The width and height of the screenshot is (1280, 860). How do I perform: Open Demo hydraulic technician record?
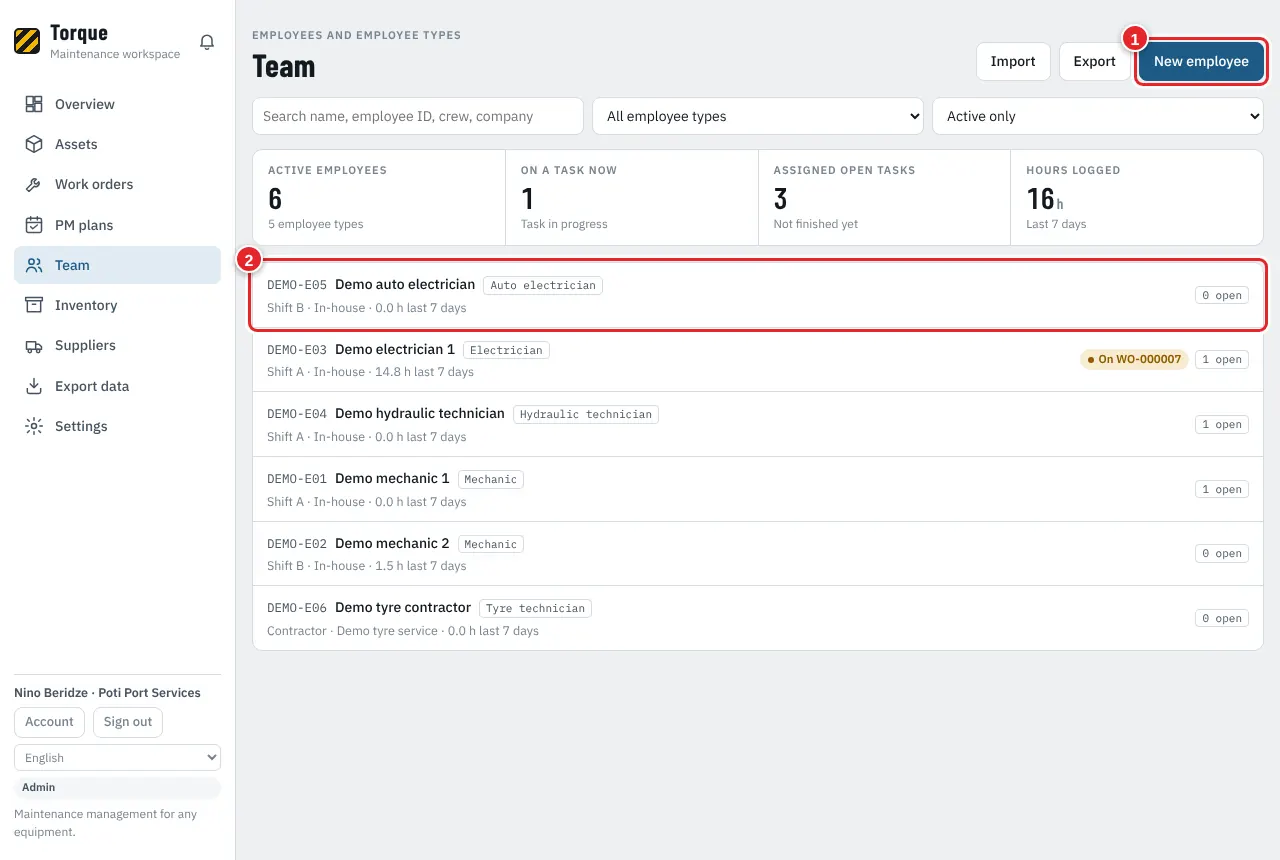coord(758,424)
